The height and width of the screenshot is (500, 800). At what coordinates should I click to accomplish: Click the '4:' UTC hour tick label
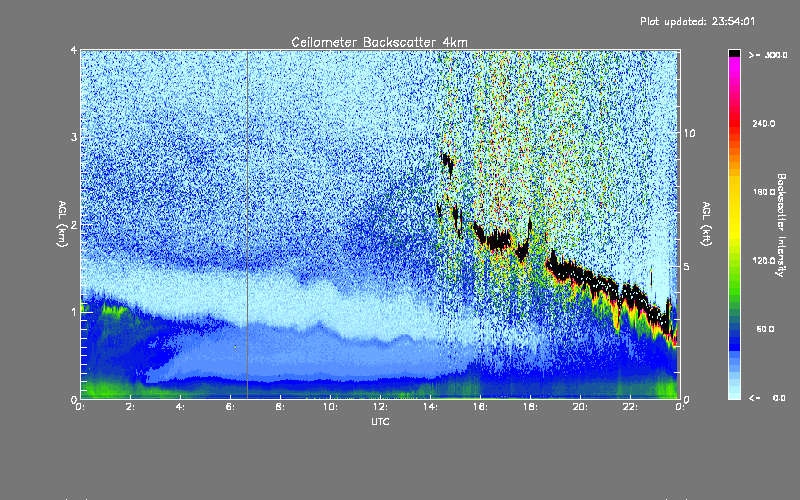[181, 407]
